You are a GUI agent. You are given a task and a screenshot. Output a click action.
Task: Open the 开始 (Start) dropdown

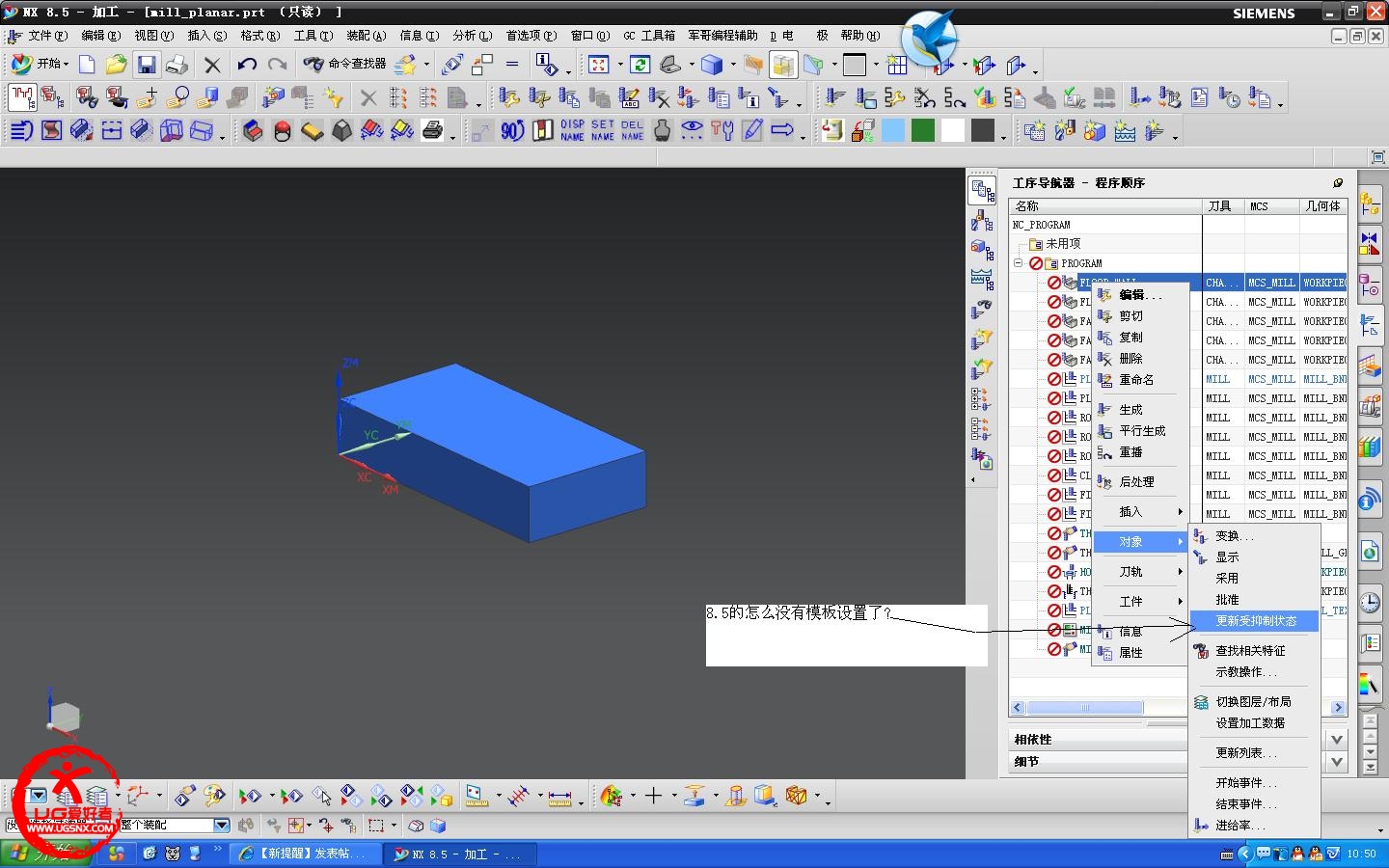41,64
